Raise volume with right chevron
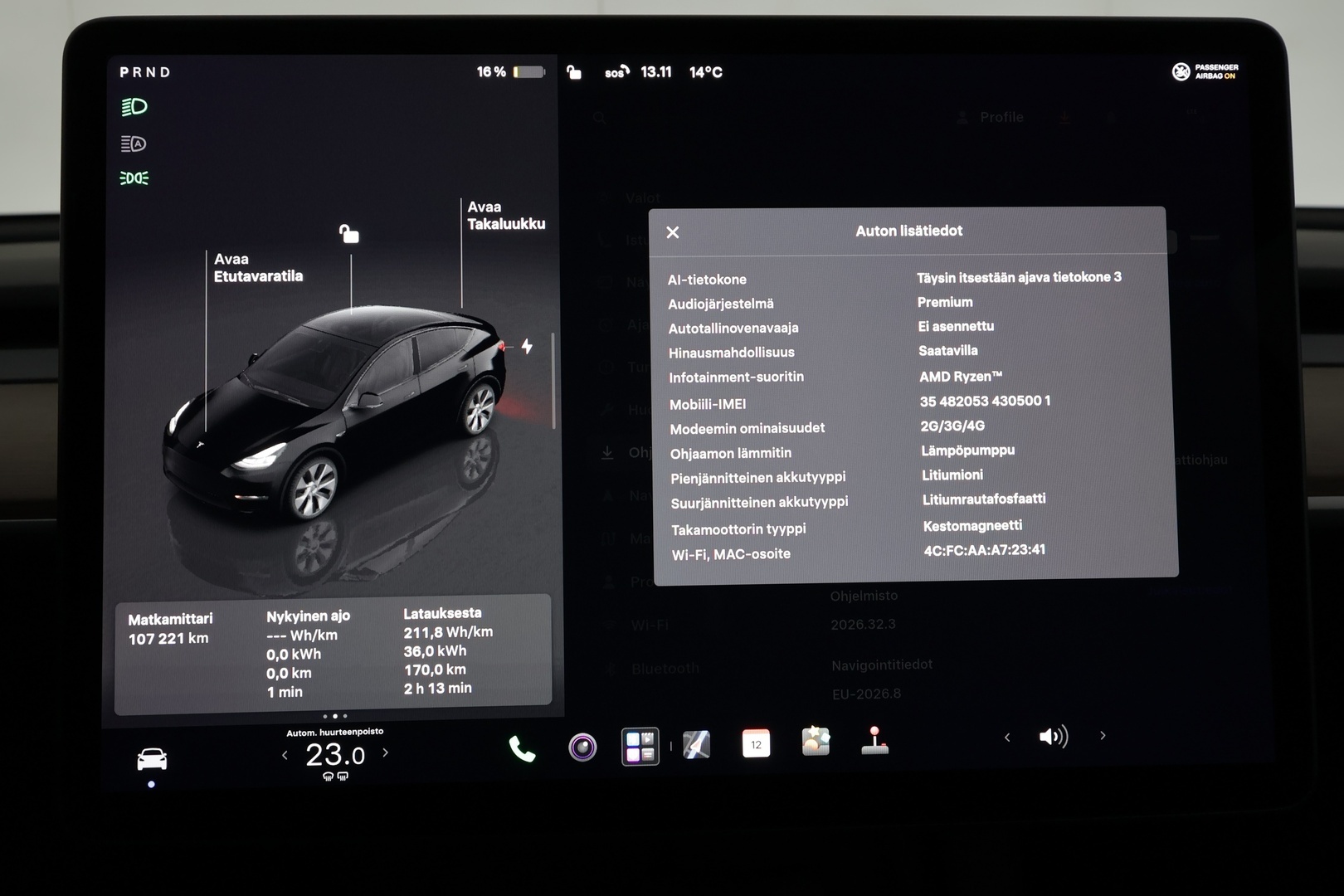The image size is (1344, 896). coord(1103,736)
